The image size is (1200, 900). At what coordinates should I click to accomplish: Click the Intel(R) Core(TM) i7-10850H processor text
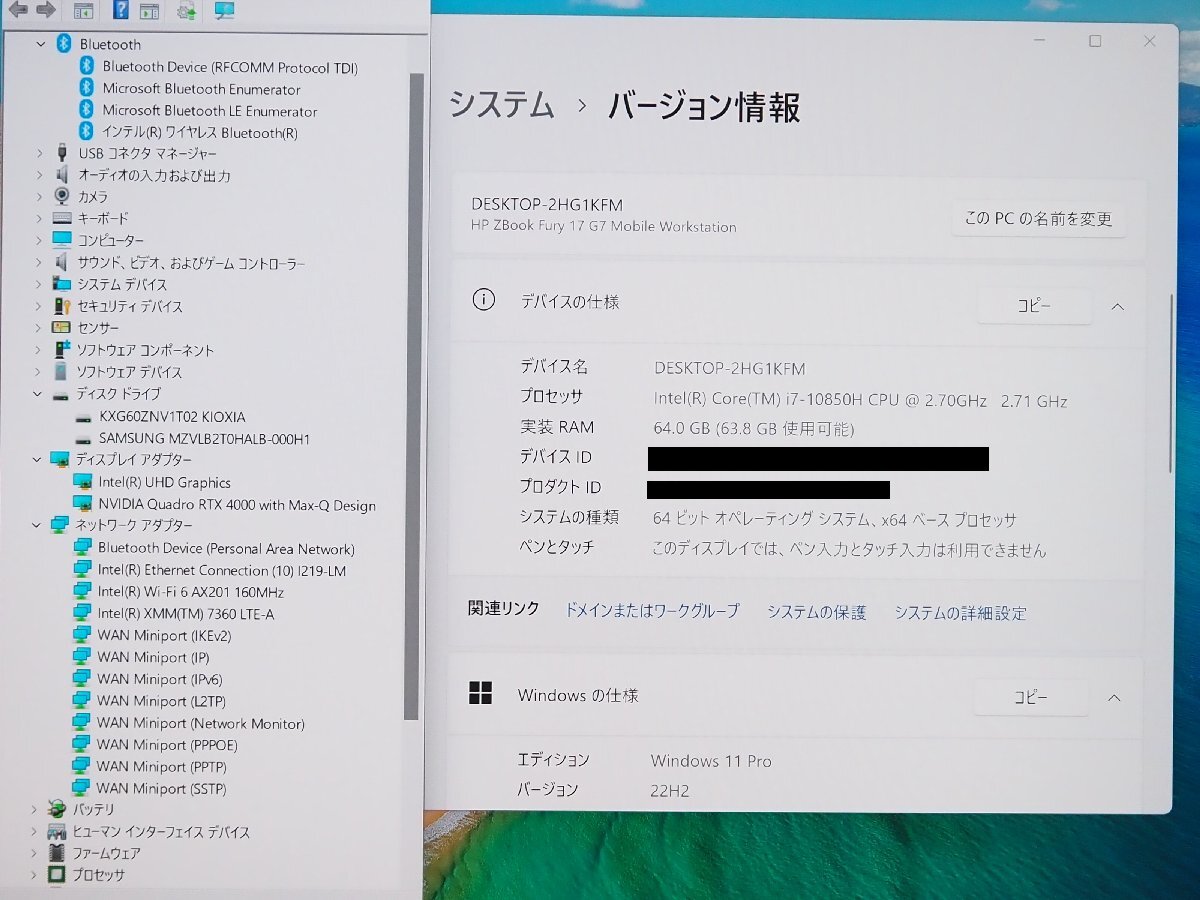coord(861,400)
